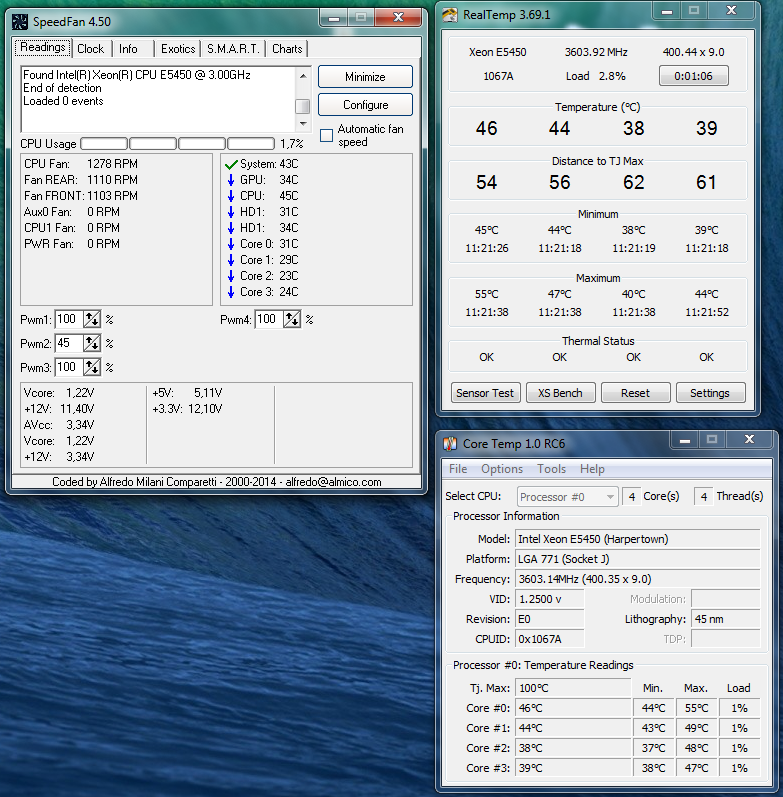
Task: Adjust the Pwm4 spinner arrows
Action: (x=292, y=319)
